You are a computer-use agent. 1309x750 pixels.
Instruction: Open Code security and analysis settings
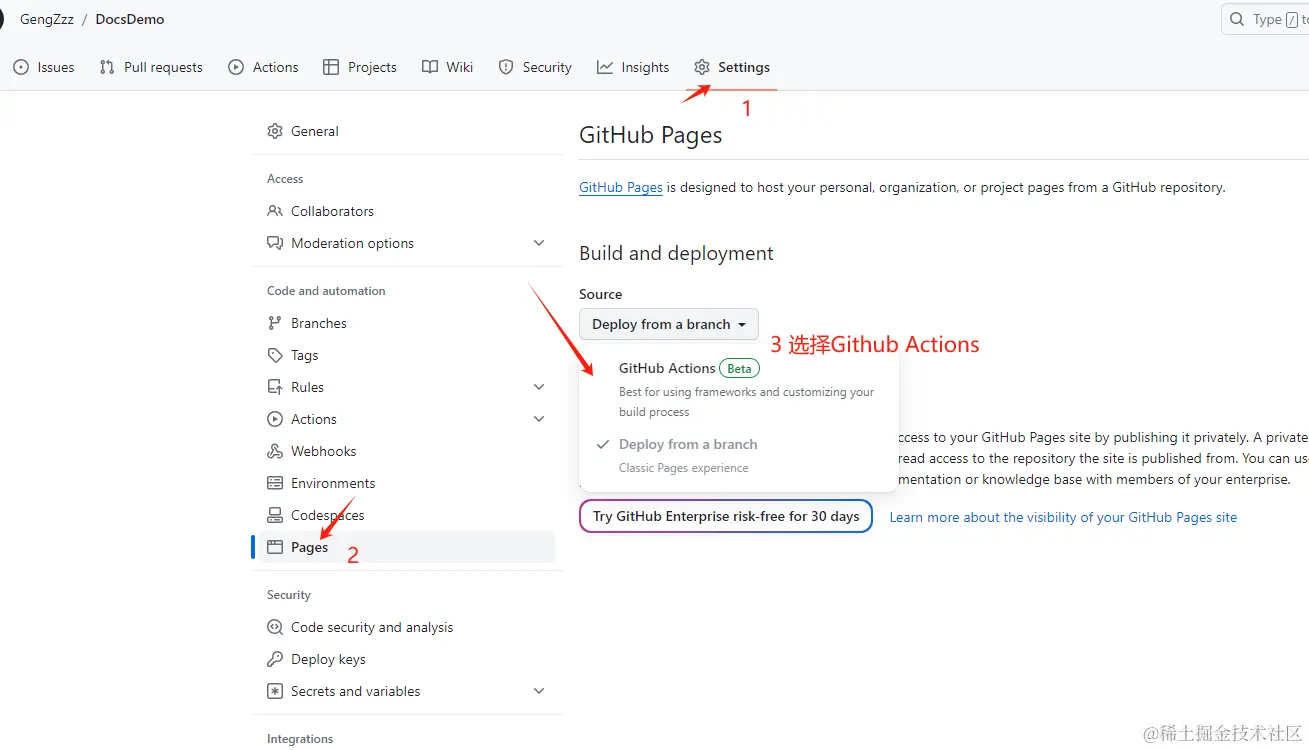[x=407, y=627]
